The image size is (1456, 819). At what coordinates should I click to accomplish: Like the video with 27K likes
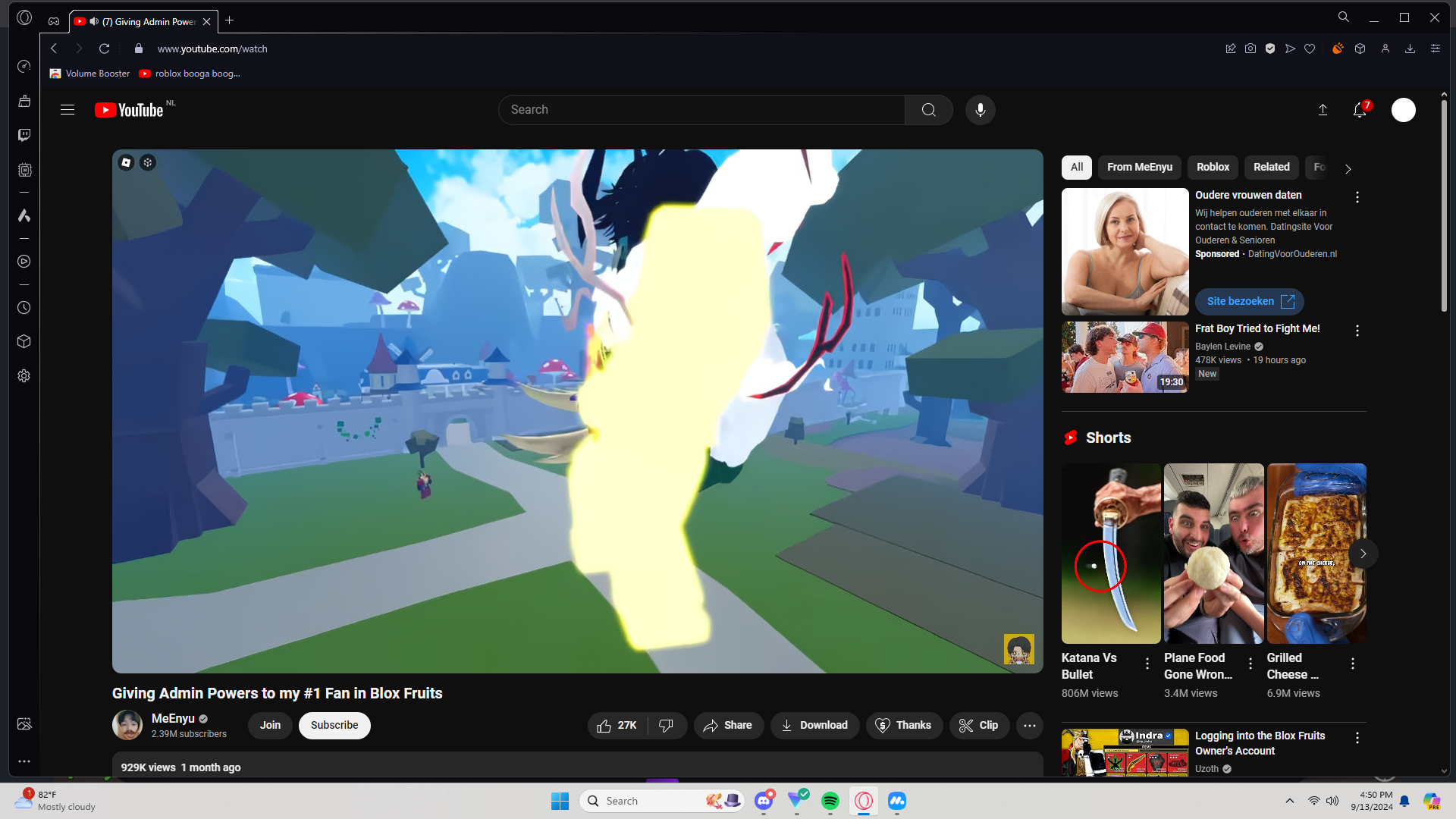(617, 726)
